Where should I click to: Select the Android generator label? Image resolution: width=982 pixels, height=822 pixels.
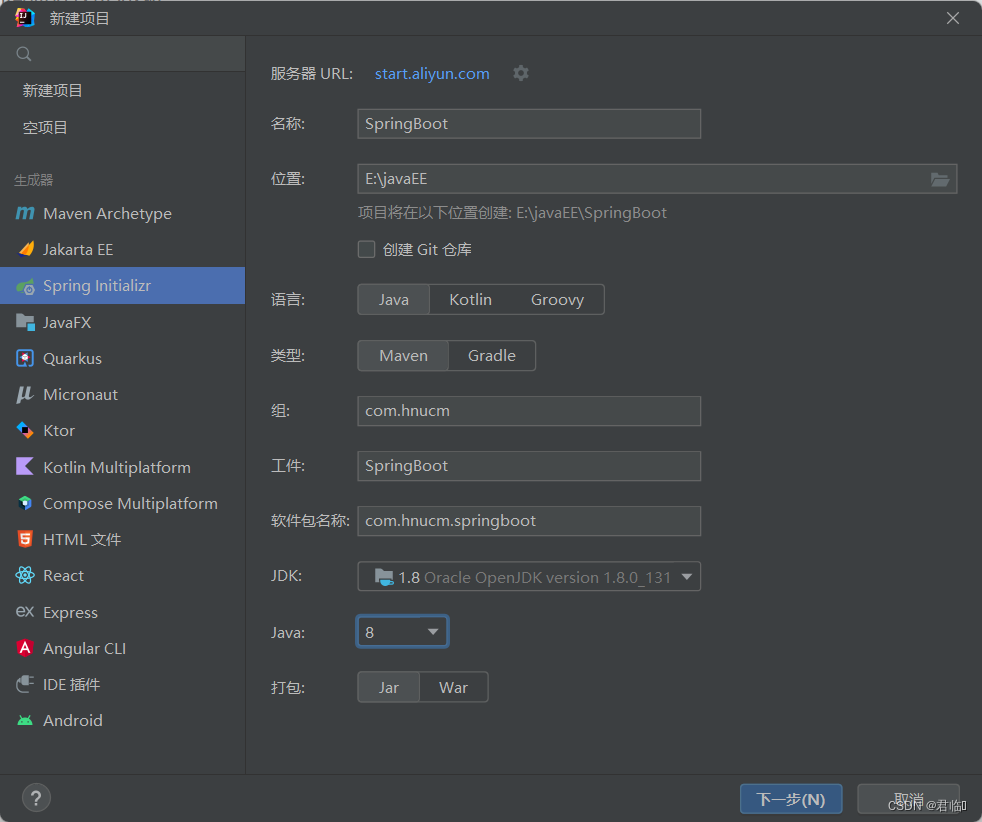[73, 721]
